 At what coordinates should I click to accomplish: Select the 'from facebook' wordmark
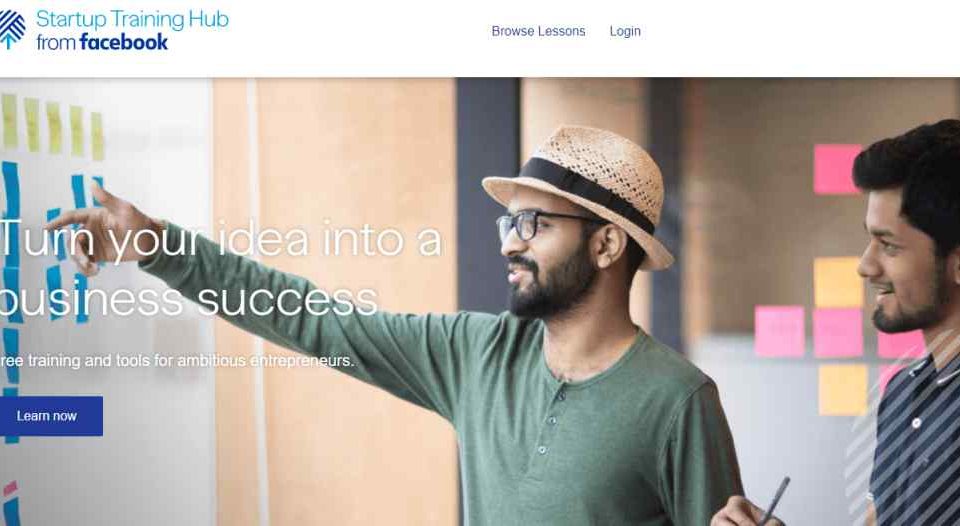click(102, 42)
